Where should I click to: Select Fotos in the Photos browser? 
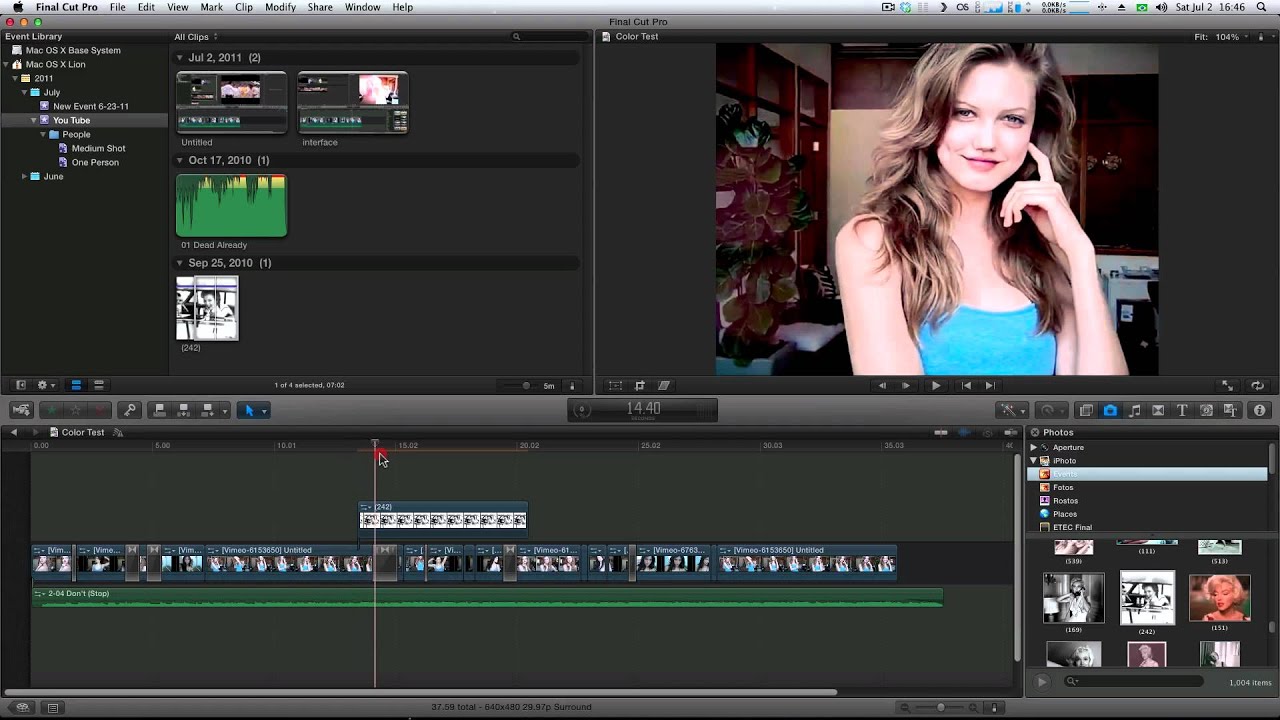pos(1063,487)
